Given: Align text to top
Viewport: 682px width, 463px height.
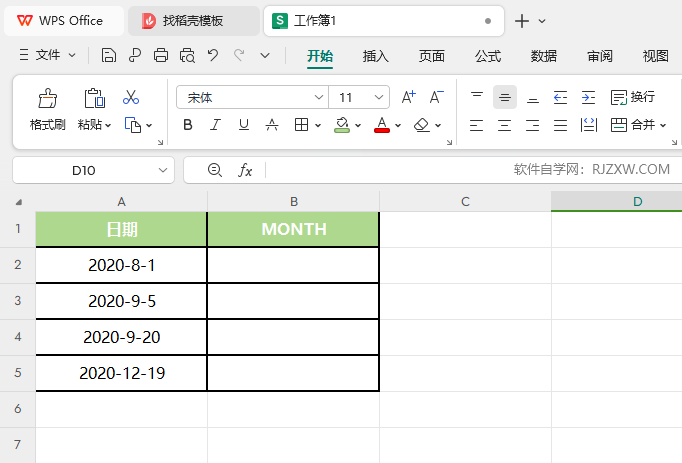Looking at the screenshot, I should point(477,97).
